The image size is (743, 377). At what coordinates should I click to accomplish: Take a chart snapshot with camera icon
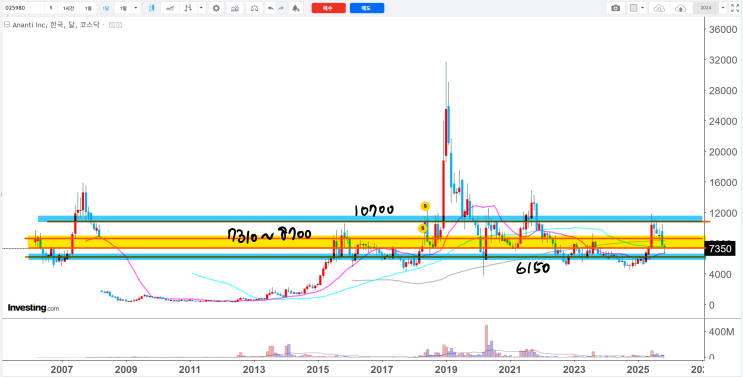coord(616,8)
